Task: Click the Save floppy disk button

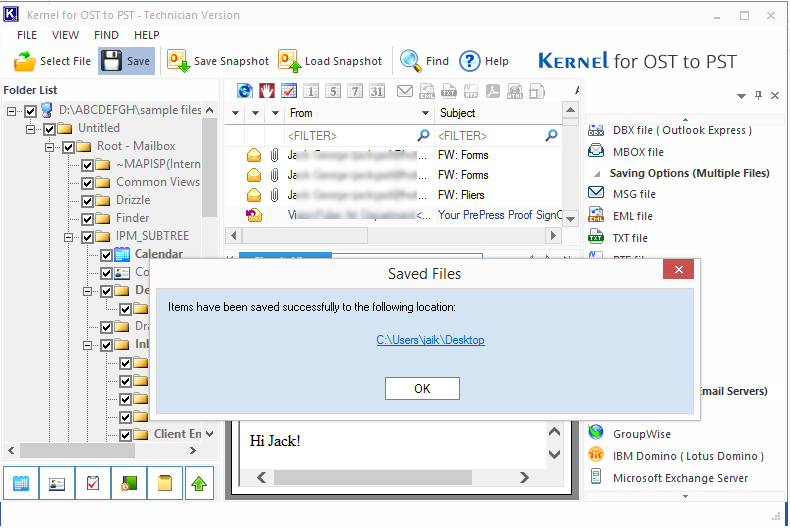Action: pyautogui.click(x=126, y=61)
